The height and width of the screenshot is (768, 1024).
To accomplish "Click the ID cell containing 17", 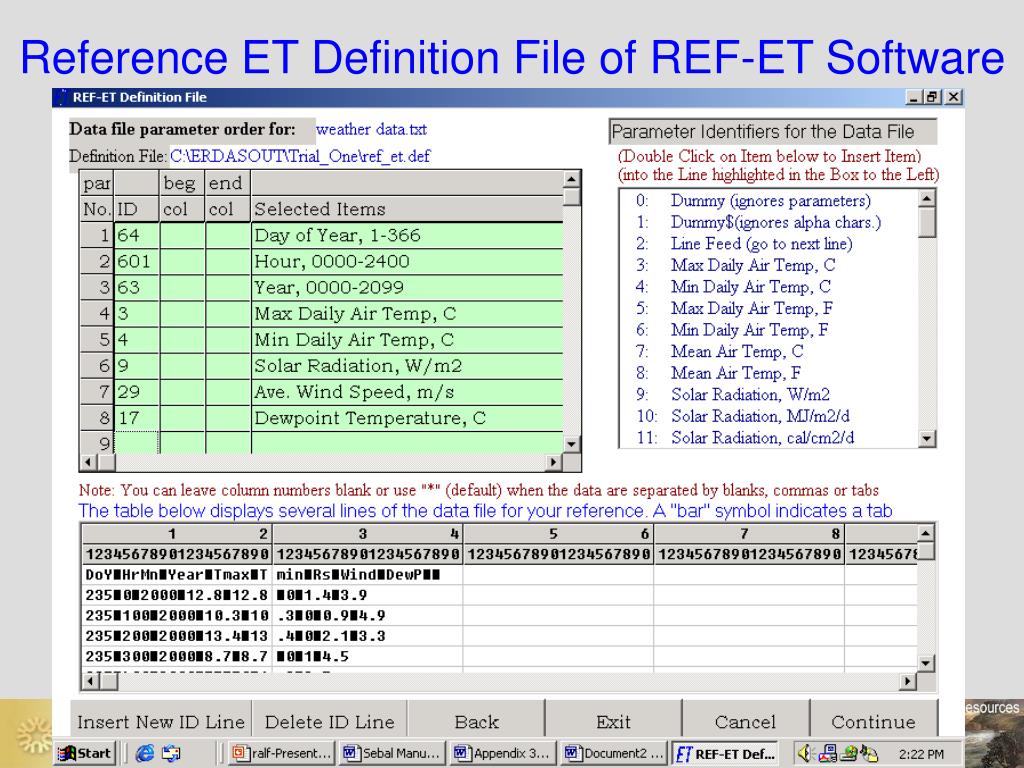I will [x=136, y=418].
